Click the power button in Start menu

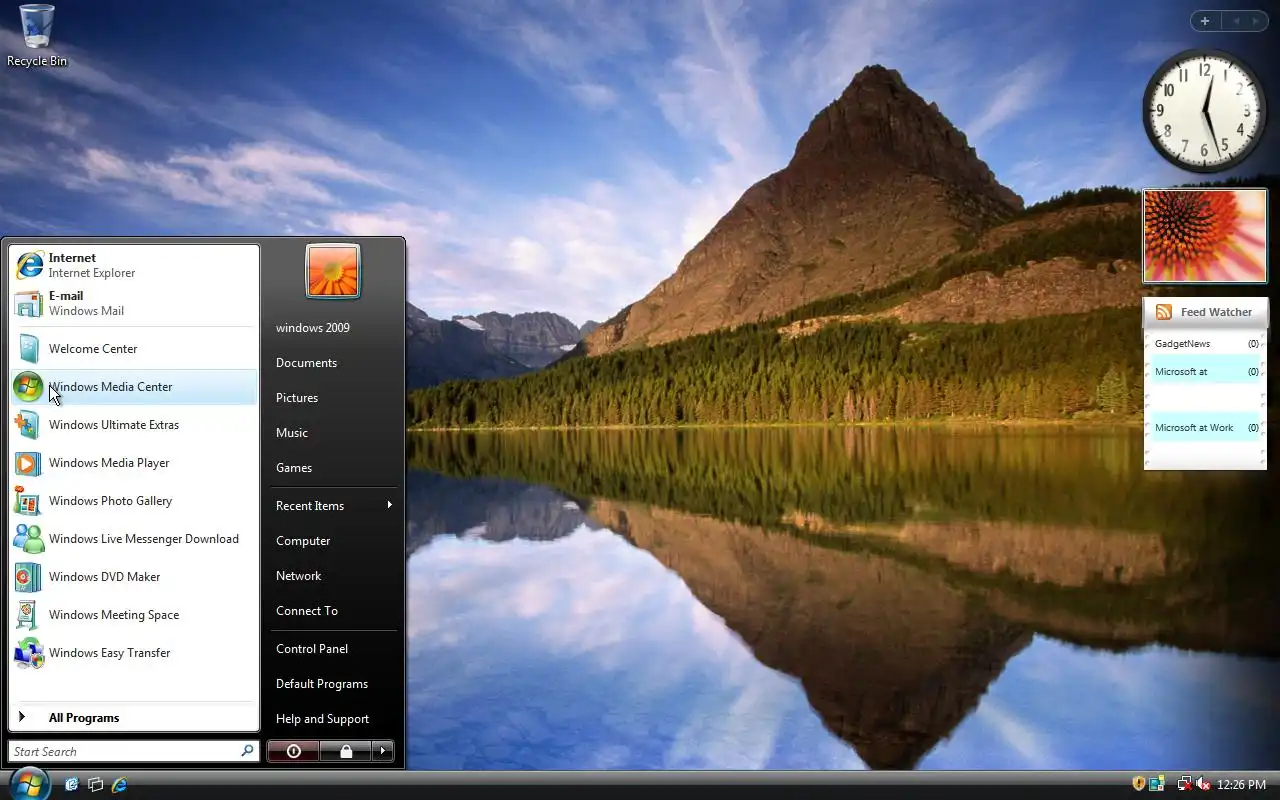pyautogui.click(x=293, y=751)
